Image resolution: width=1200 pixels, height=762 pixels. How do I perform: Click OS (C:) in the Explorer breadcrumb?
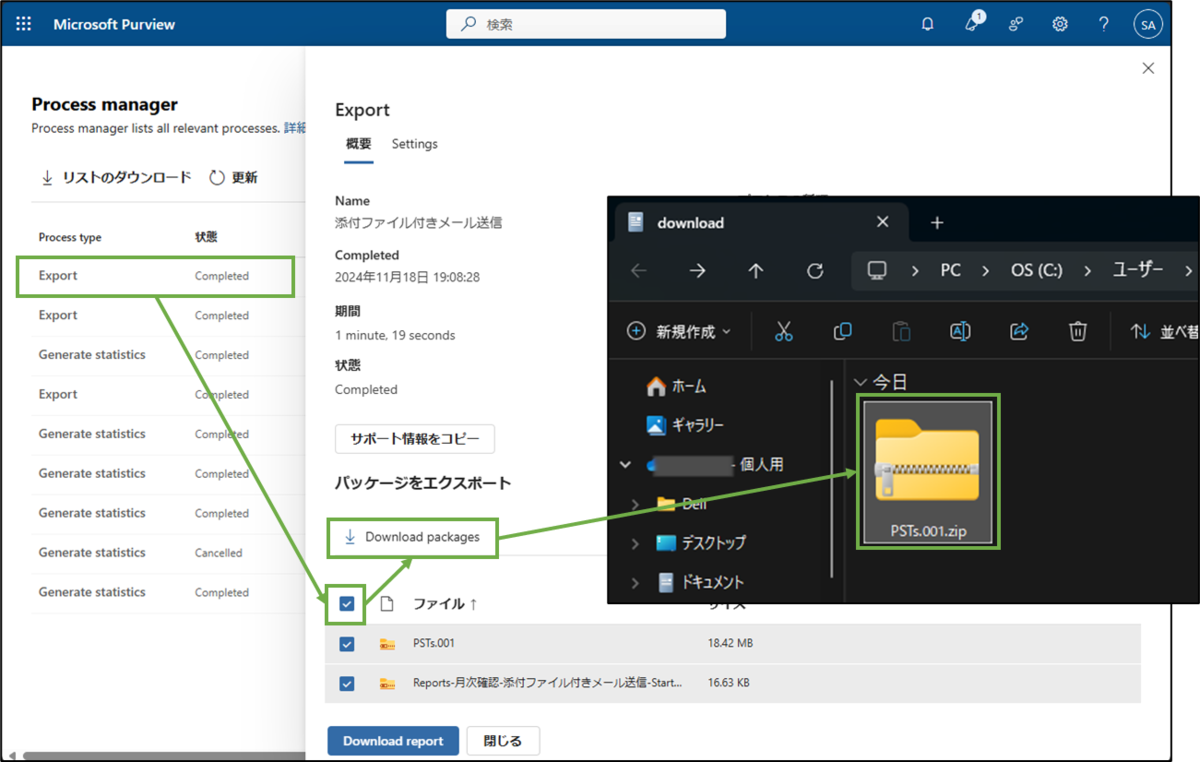pos(1035,271)
